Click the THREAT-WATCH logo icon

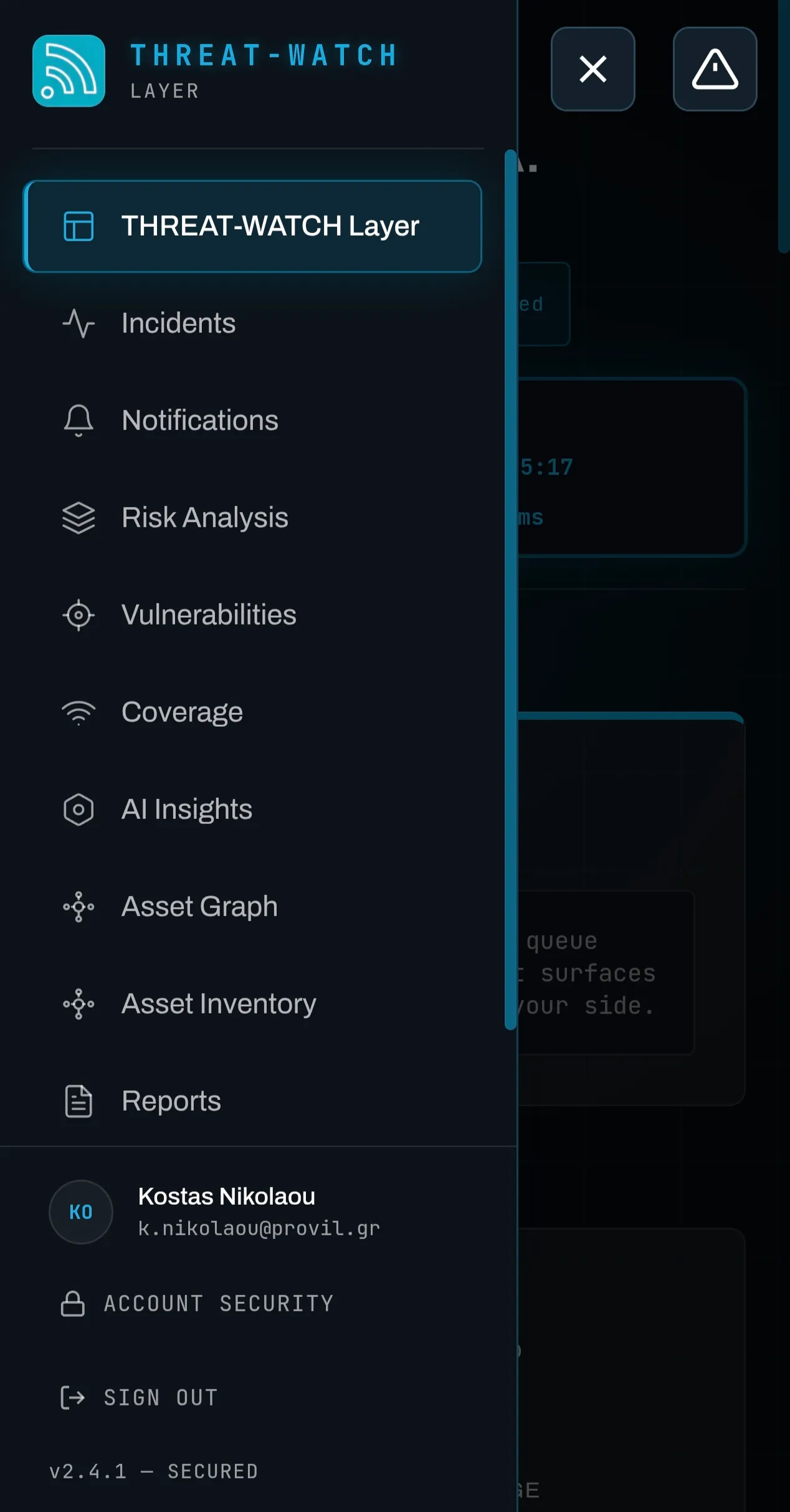[x=69, y=71]
